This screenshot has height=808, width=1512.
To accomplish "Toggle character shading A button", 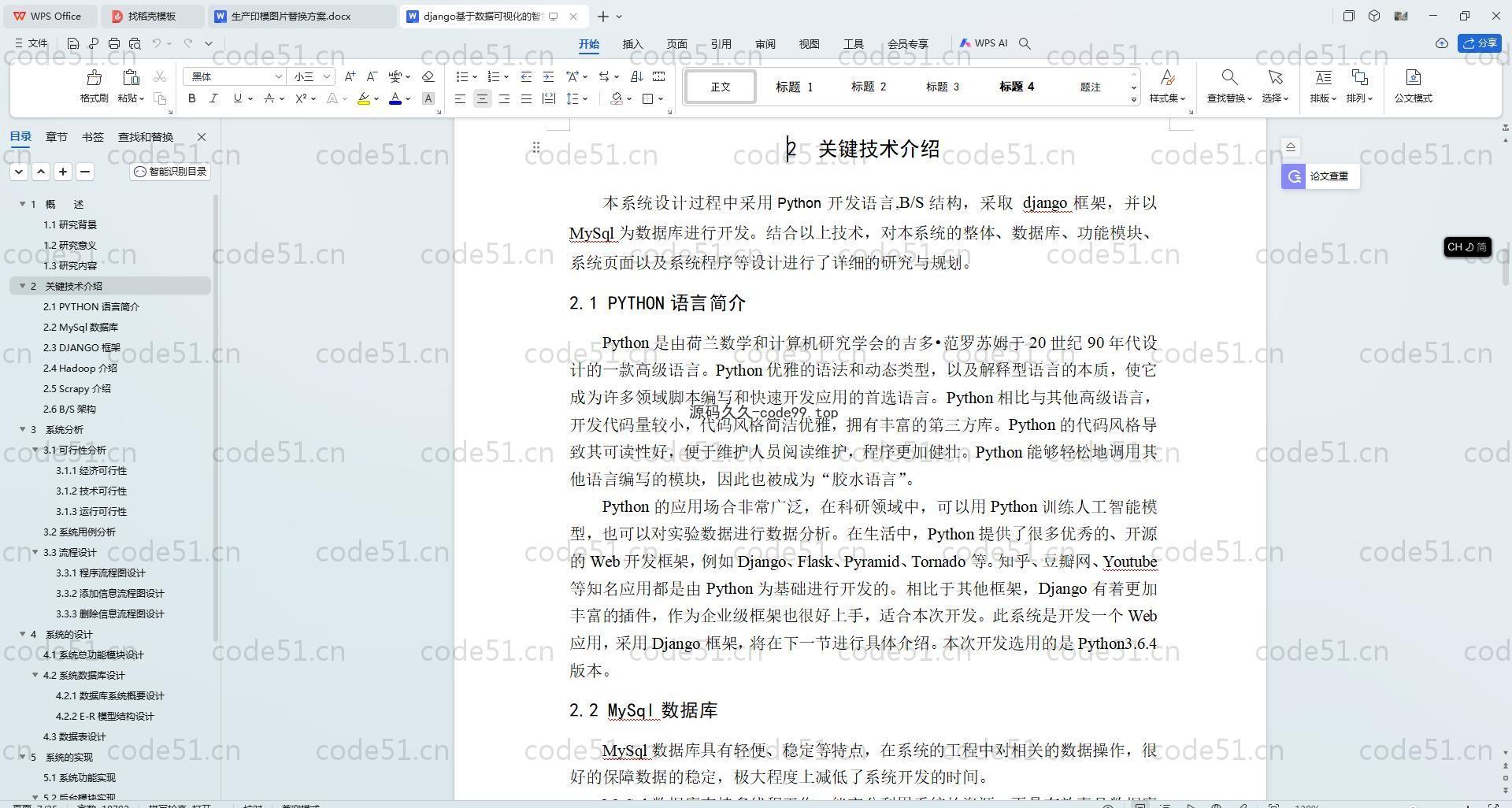I will pos(428,98).
